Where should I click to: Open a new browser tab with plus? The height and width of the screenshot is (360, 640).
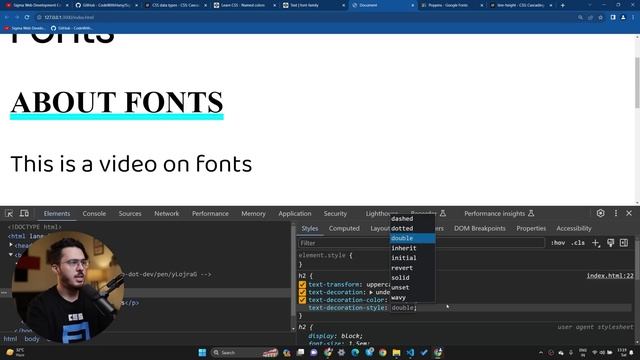click(562, 5)
